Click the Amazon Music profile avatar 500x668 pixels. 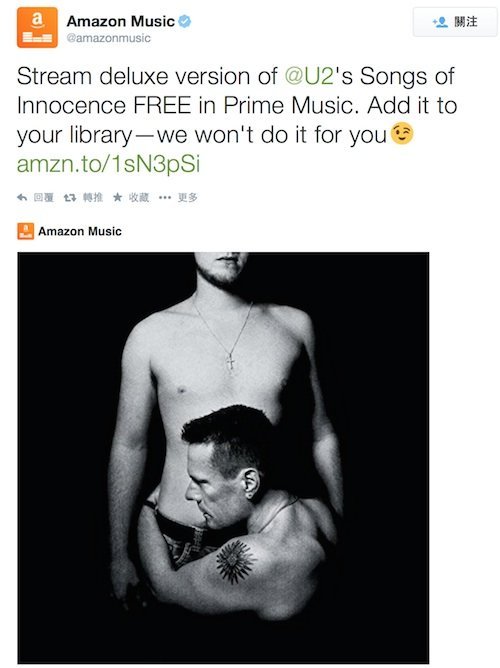pos(37,27)
